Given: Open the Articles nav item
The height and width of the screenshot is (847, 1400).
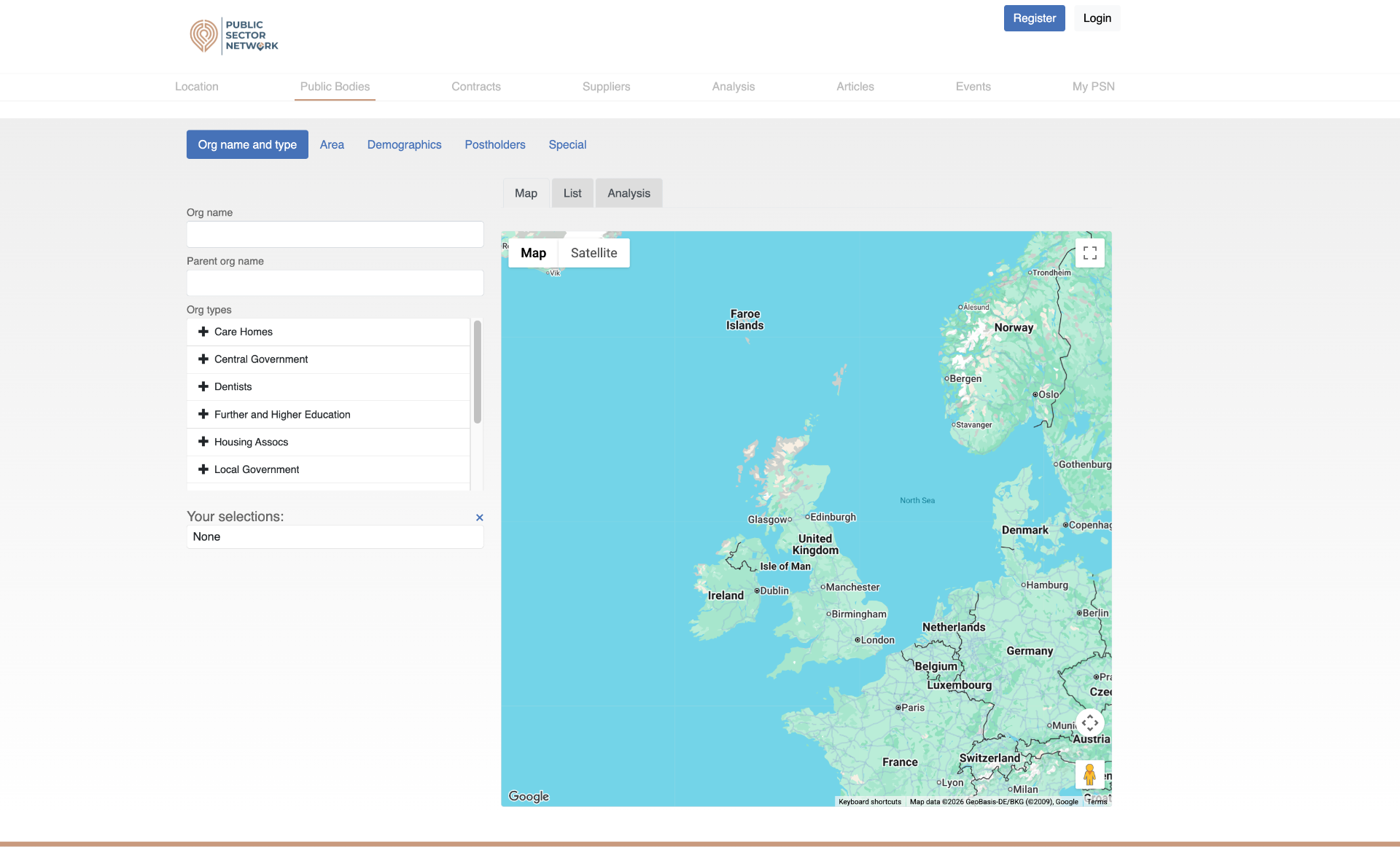Looking at the screenshot, I should (855, 87).
